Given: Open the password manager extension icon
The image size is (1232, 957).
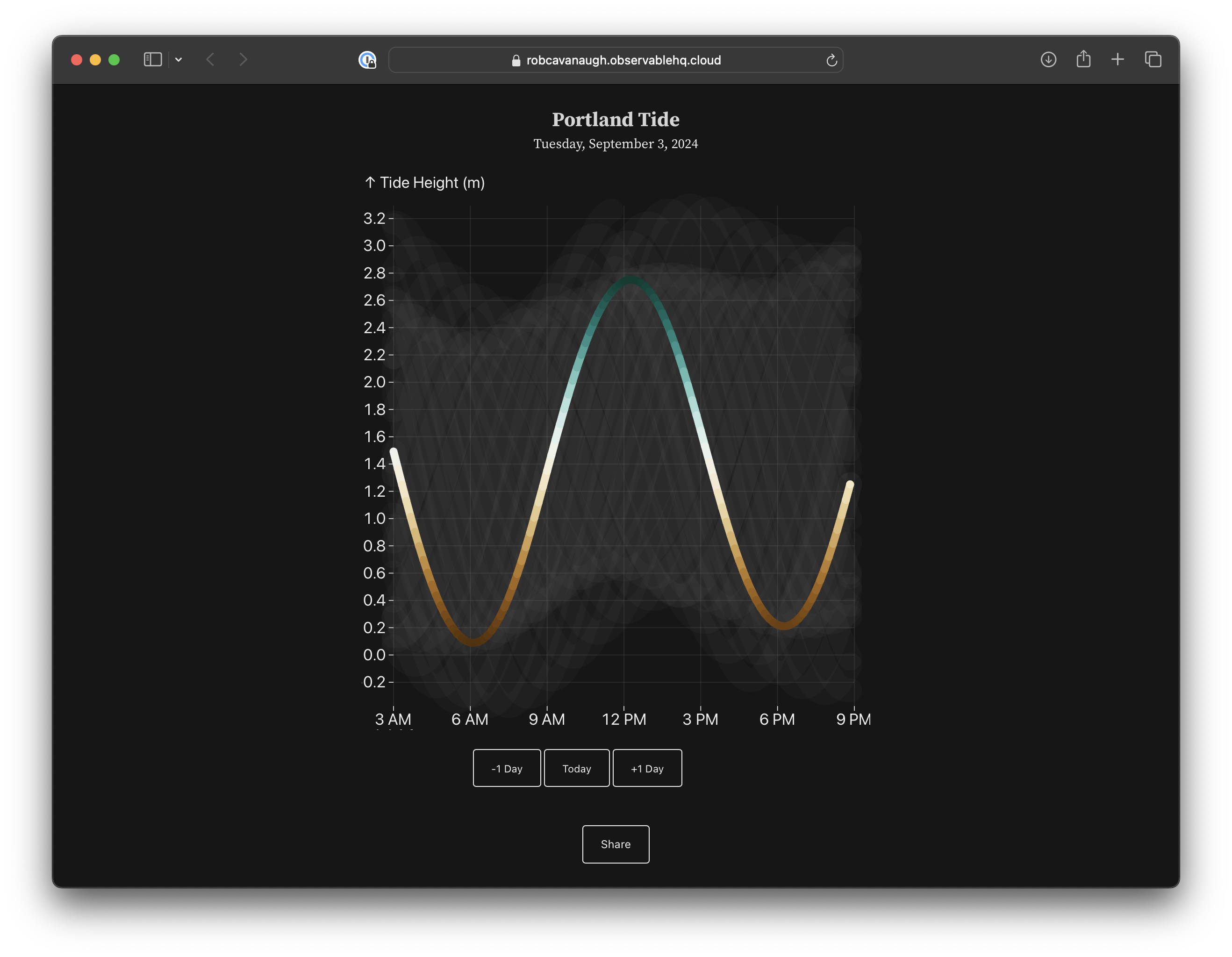Looking at the screenshot, I should click(367, 60).
